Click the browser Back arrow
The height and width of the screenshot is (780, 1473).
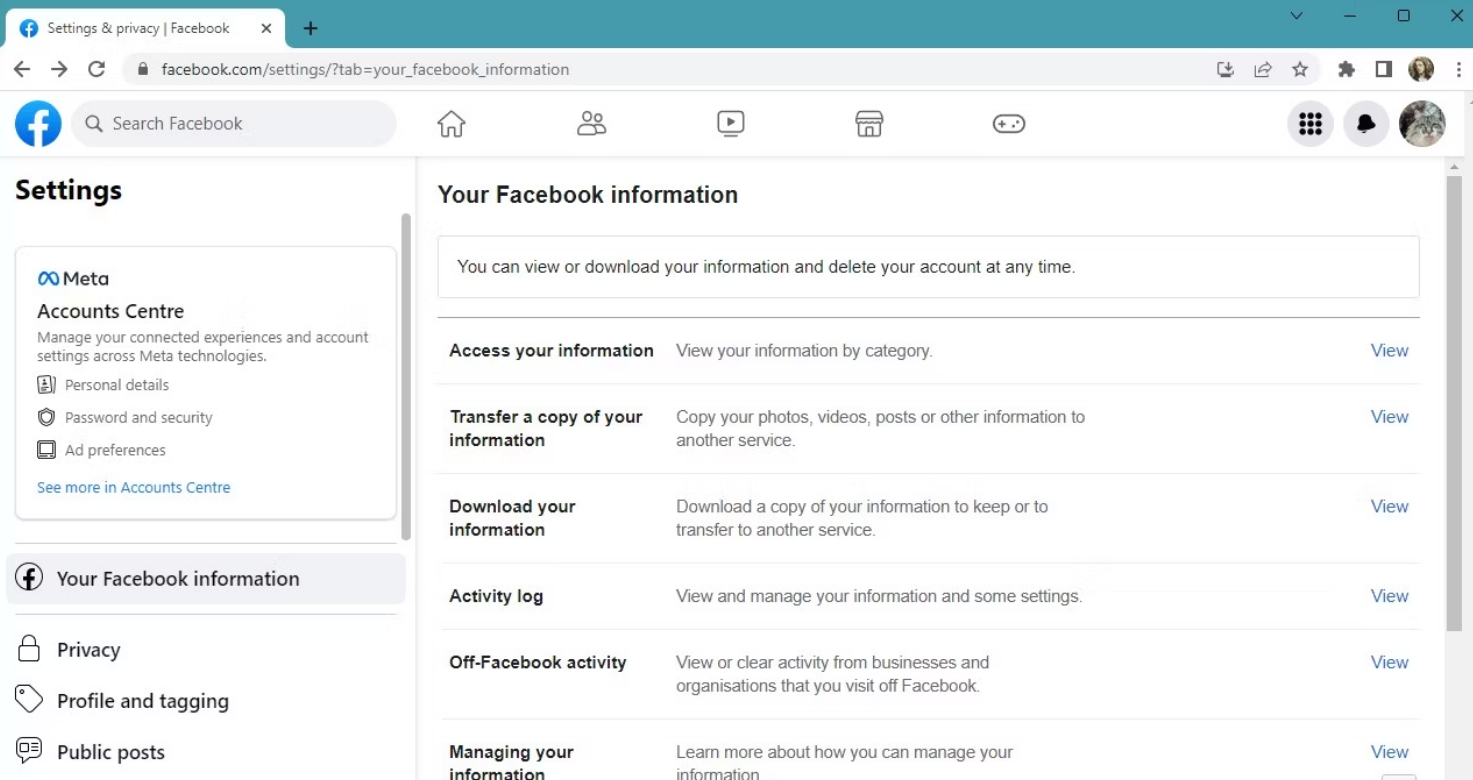(x=22, y=69)
